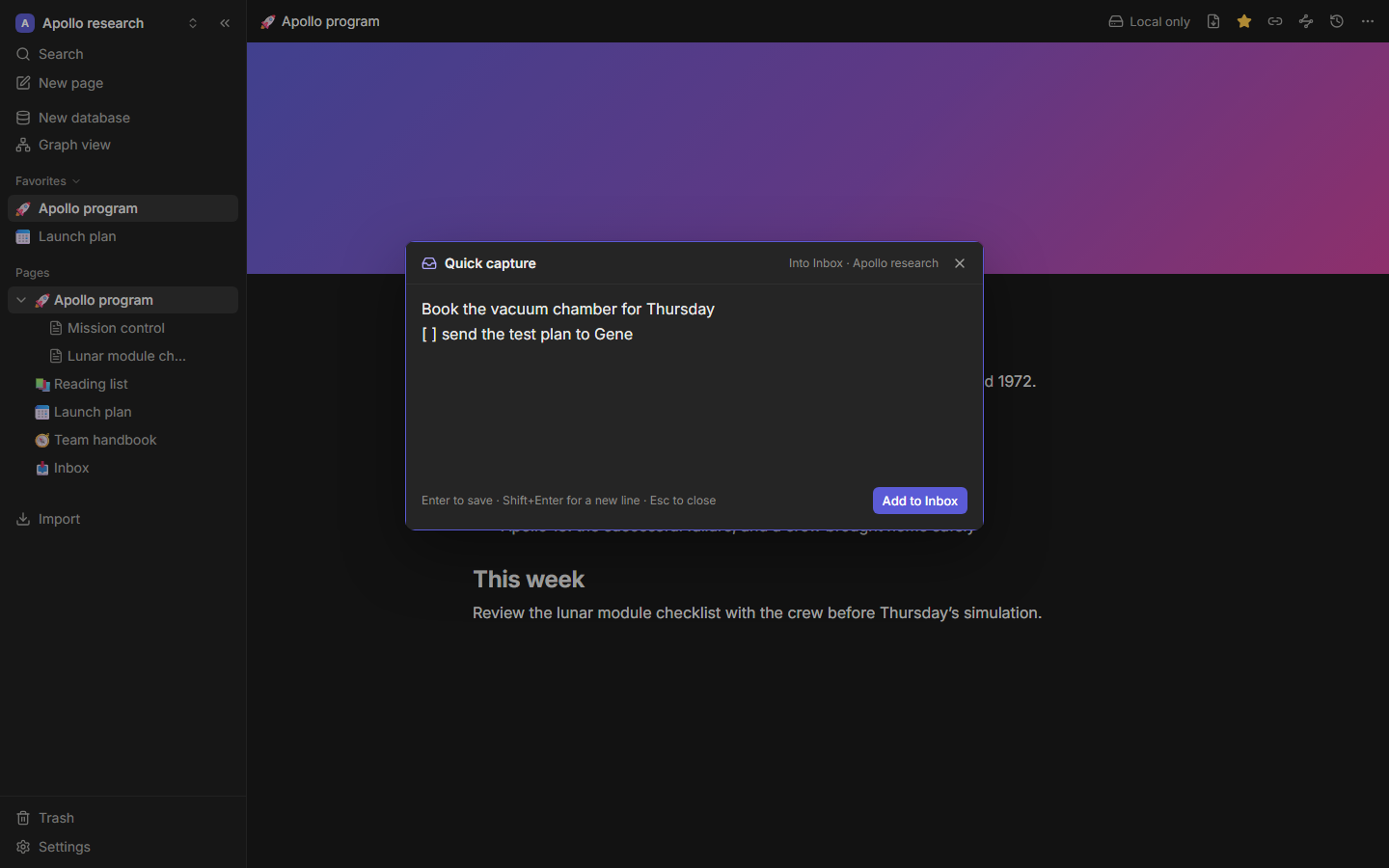Click the 'Enter to save' hint text
The height and width of the screenshot is (868, 1389).
(568, 501)
